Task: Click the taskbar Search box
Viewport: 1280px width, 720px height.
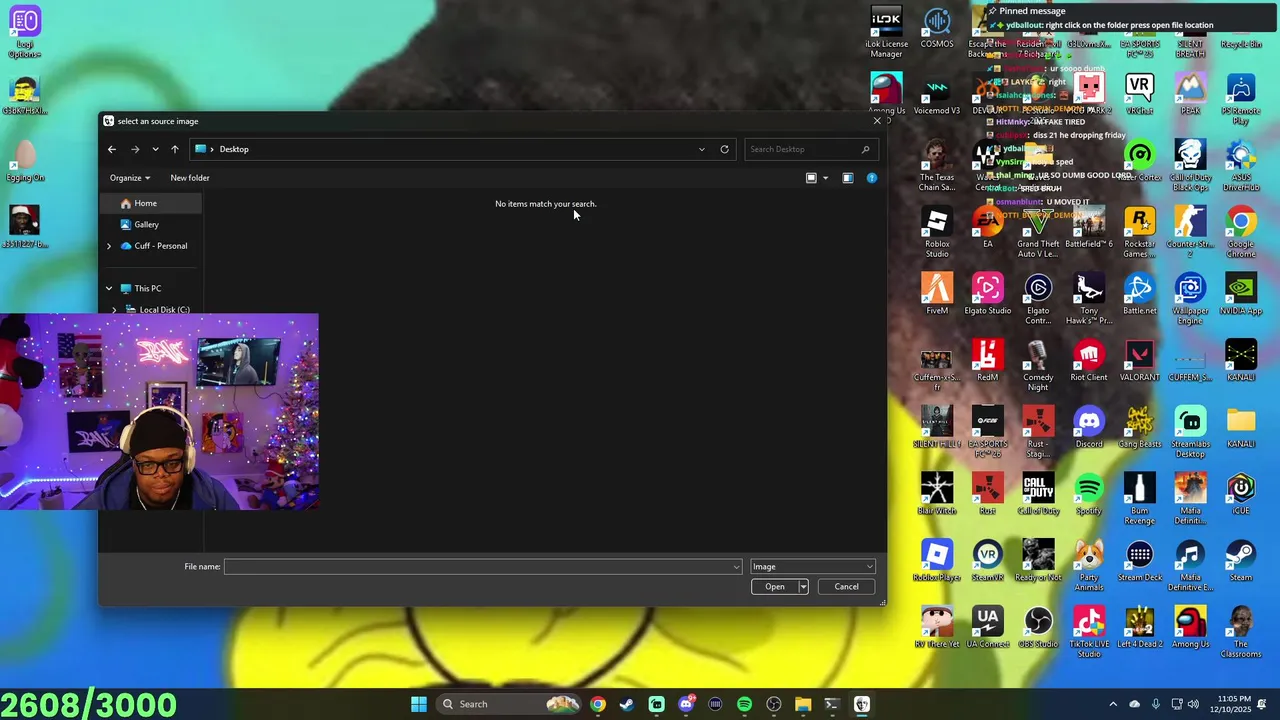Action: pyautogui.click(x=511, y=704)
